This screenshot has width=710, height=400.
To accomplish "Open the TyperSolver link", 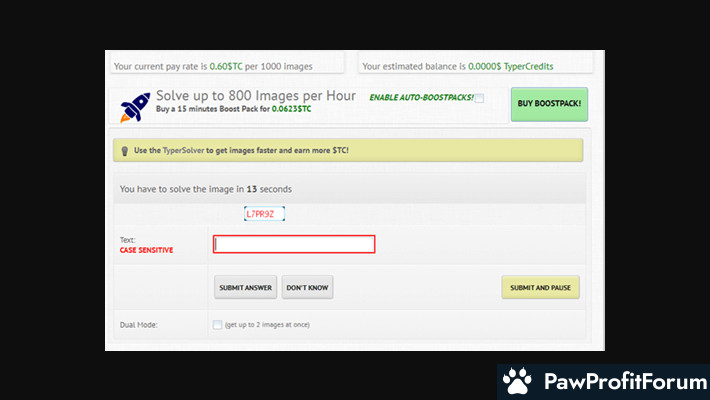I will click(183, 150).
